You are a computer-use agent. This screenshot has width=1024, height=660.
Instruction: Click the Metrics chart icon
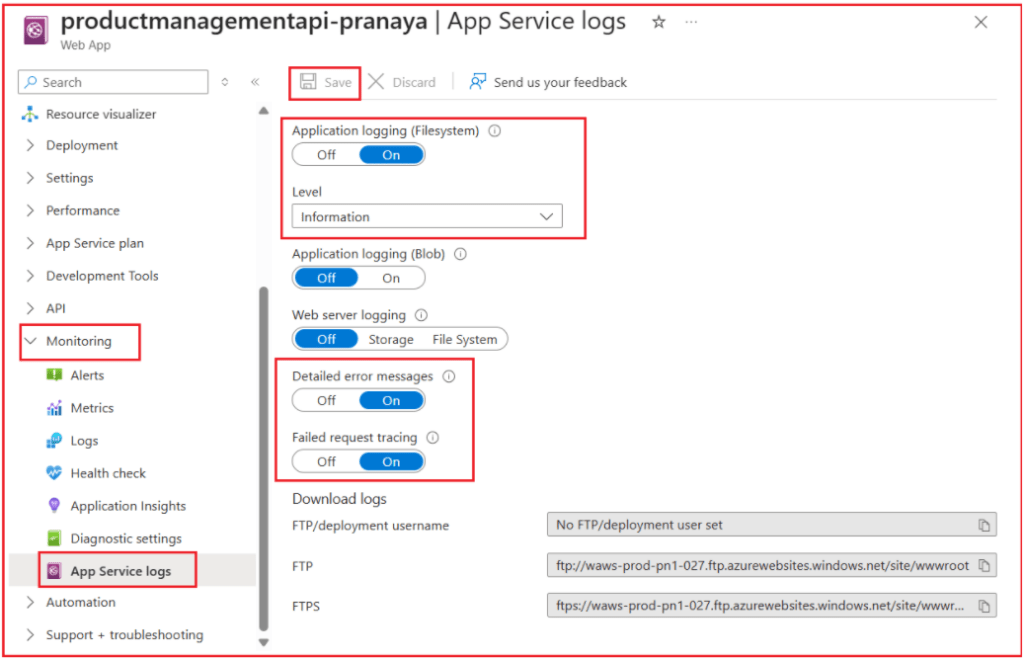pyautogui.click(x=54, y=408)
